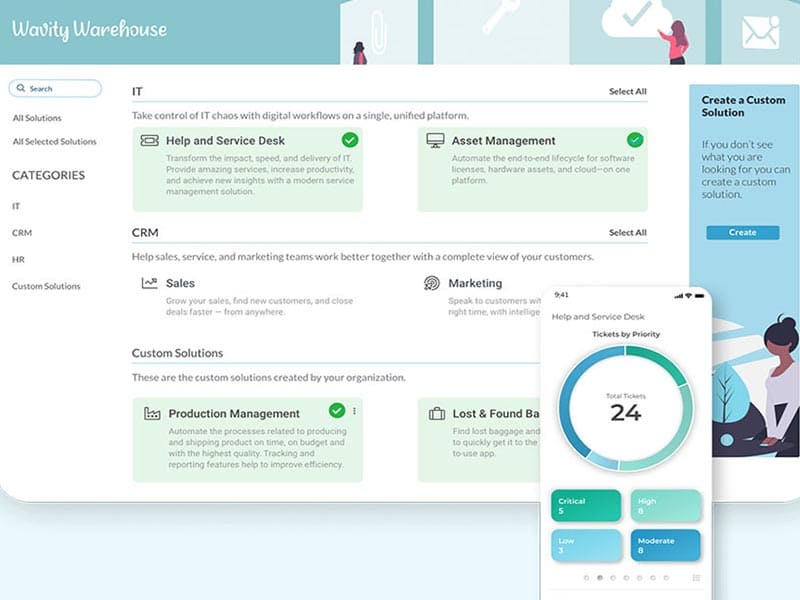Viewport: 800px width, 600px height.
Task: Open the Sales solution title
Action: pos(180,283)
